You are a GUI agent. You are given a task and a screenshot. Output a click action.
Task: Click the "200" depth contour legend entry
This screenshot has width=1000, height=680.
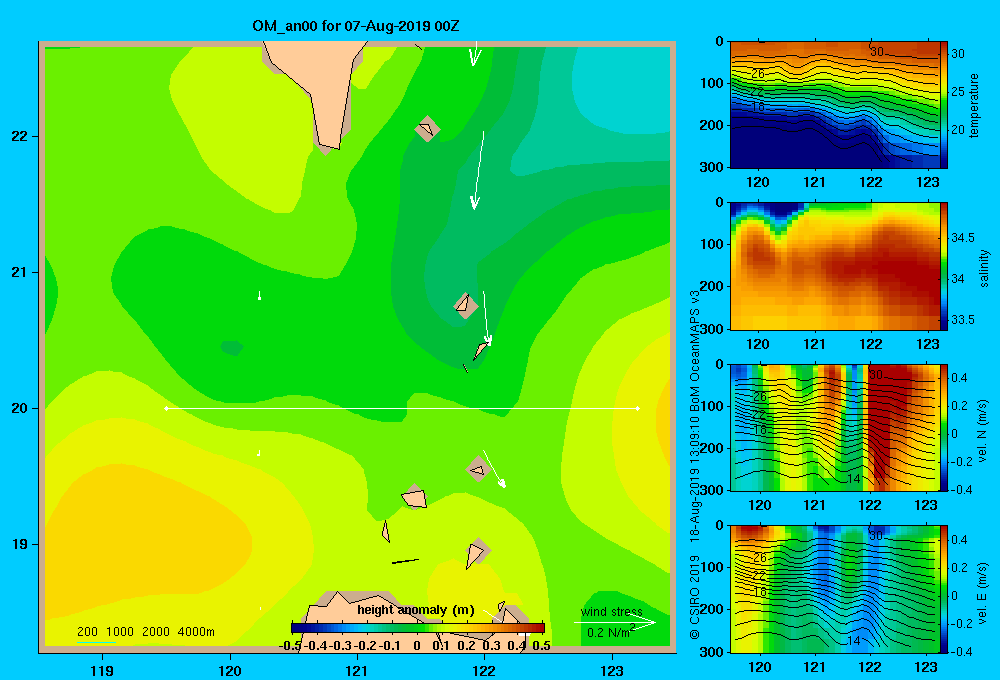click(x=87, y=632)
